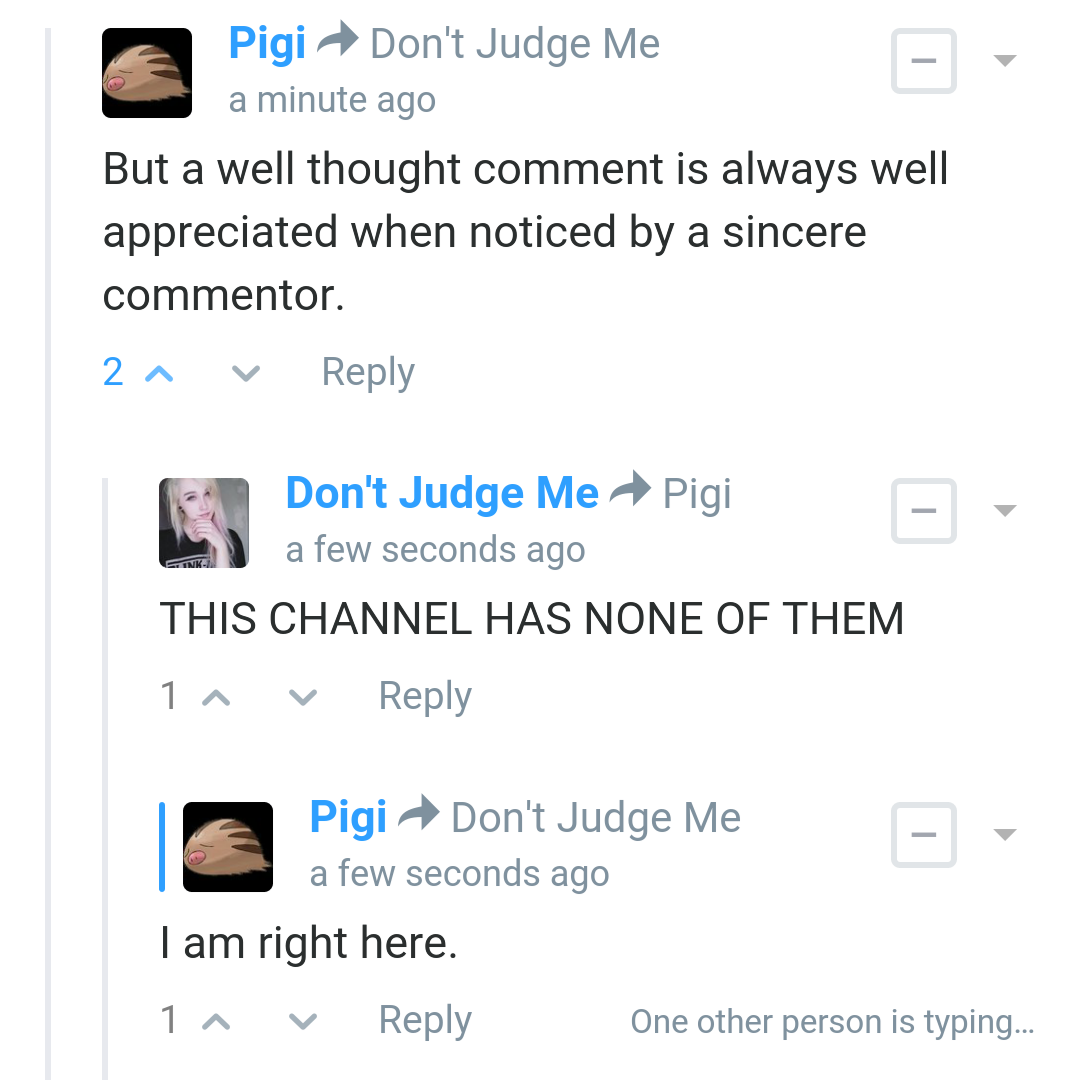
Task: Open options dropdown for Don't Judge Me's comment
Action: click(x=1006, y=510)
